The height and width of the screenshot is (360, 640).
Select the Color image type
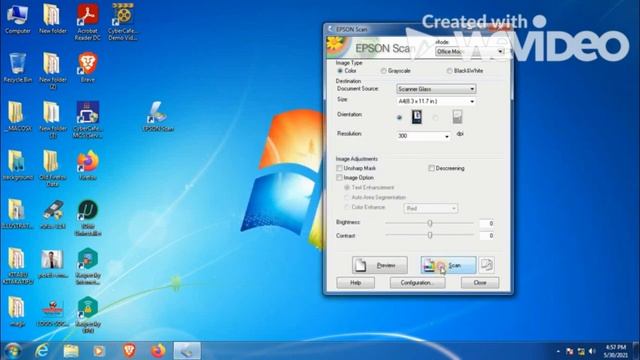pyautogui.click(x=340, y=71)
